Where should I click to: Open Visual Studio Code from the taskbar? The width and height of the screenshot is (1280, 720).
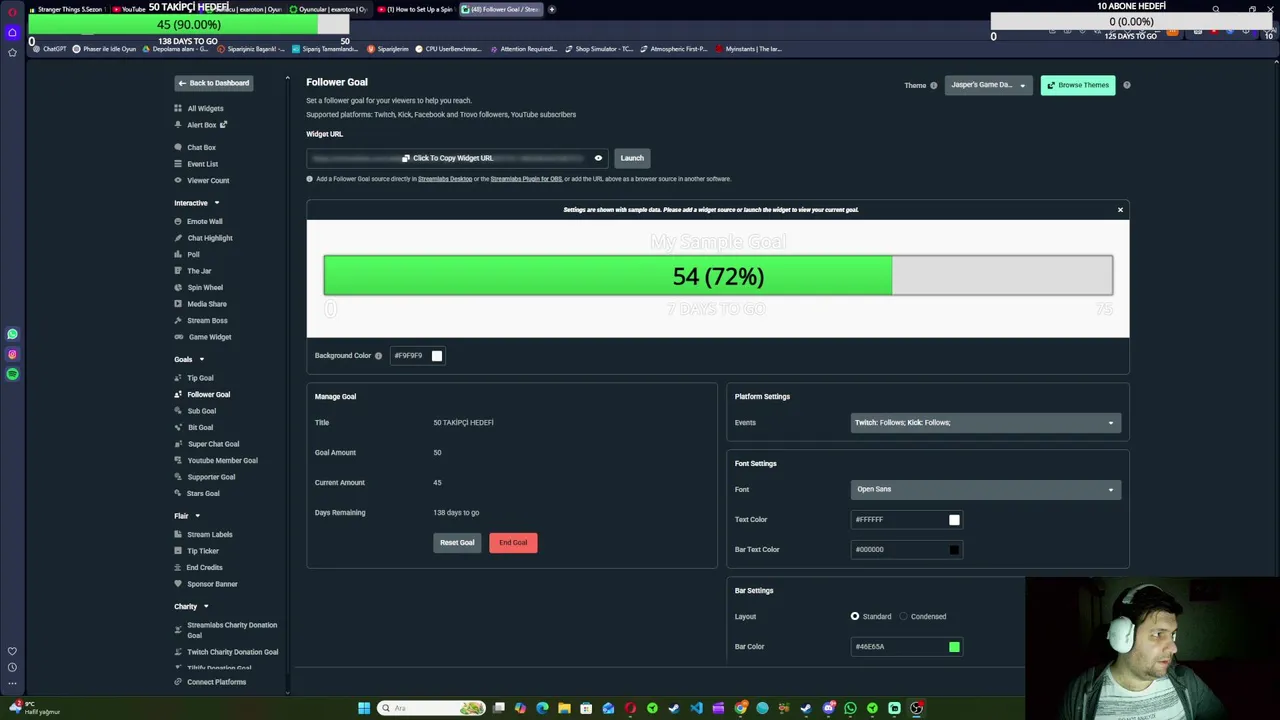[x=696, y=708]
